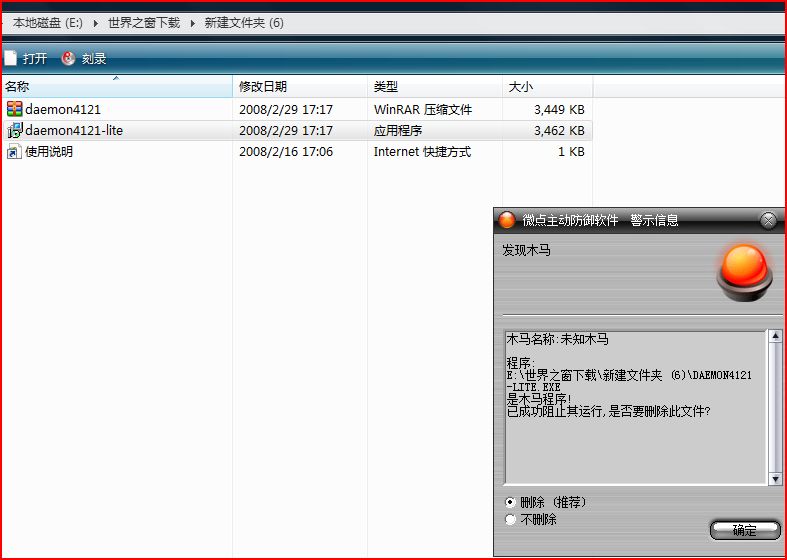
Task: Sort by 大小 column header
Action: coord(547,86)
